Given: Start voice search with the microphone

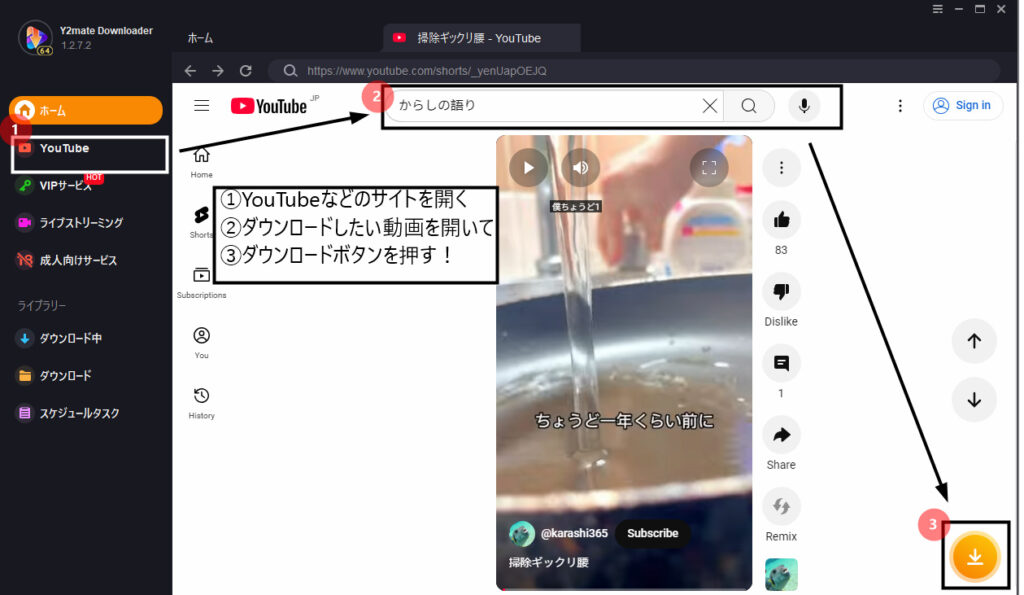Looking at the screenshot, I should tap(804, 106).
